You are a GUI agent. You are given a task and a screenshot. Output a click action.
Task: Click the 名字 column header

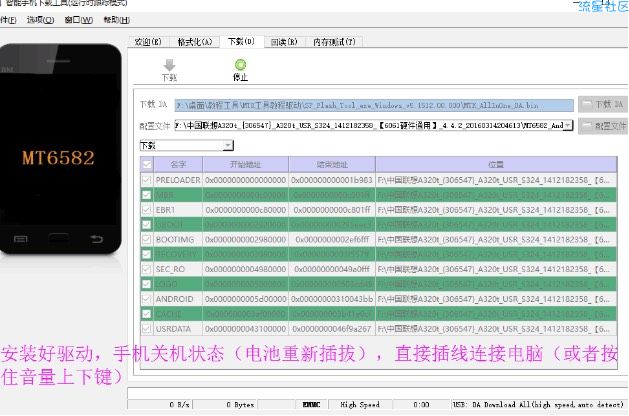pos(178,164)
